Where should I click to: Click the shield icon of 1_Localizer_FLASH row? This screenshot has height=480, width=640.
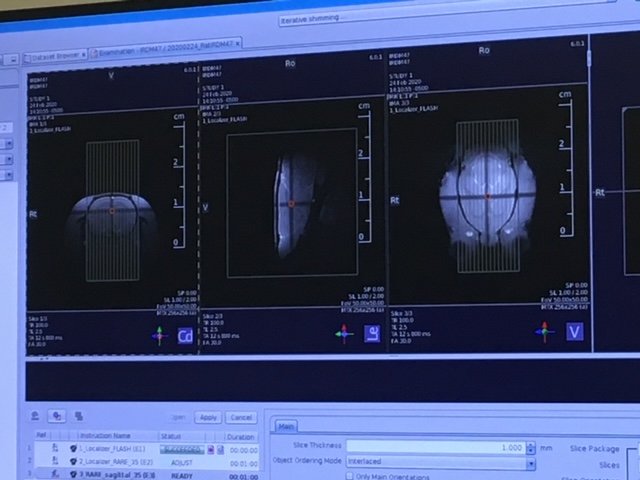73,449
